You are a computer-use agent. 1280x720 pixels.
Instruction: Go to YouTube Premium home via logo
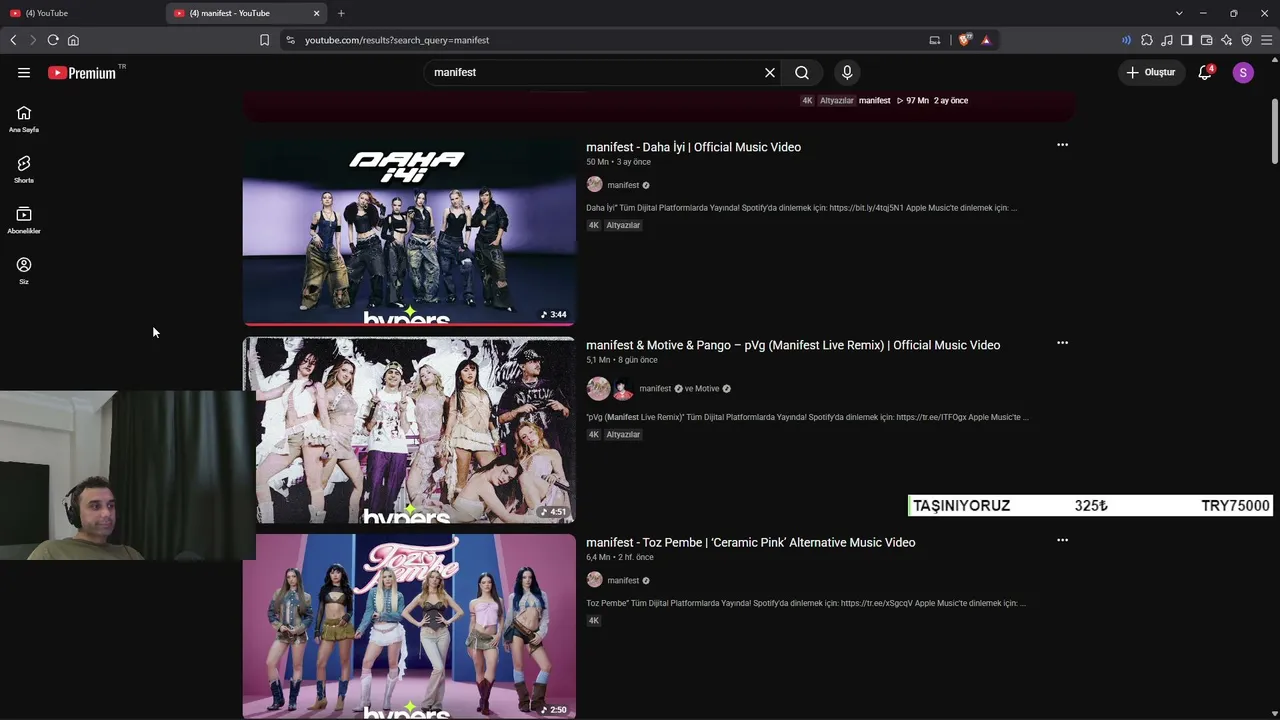[83, 72]
